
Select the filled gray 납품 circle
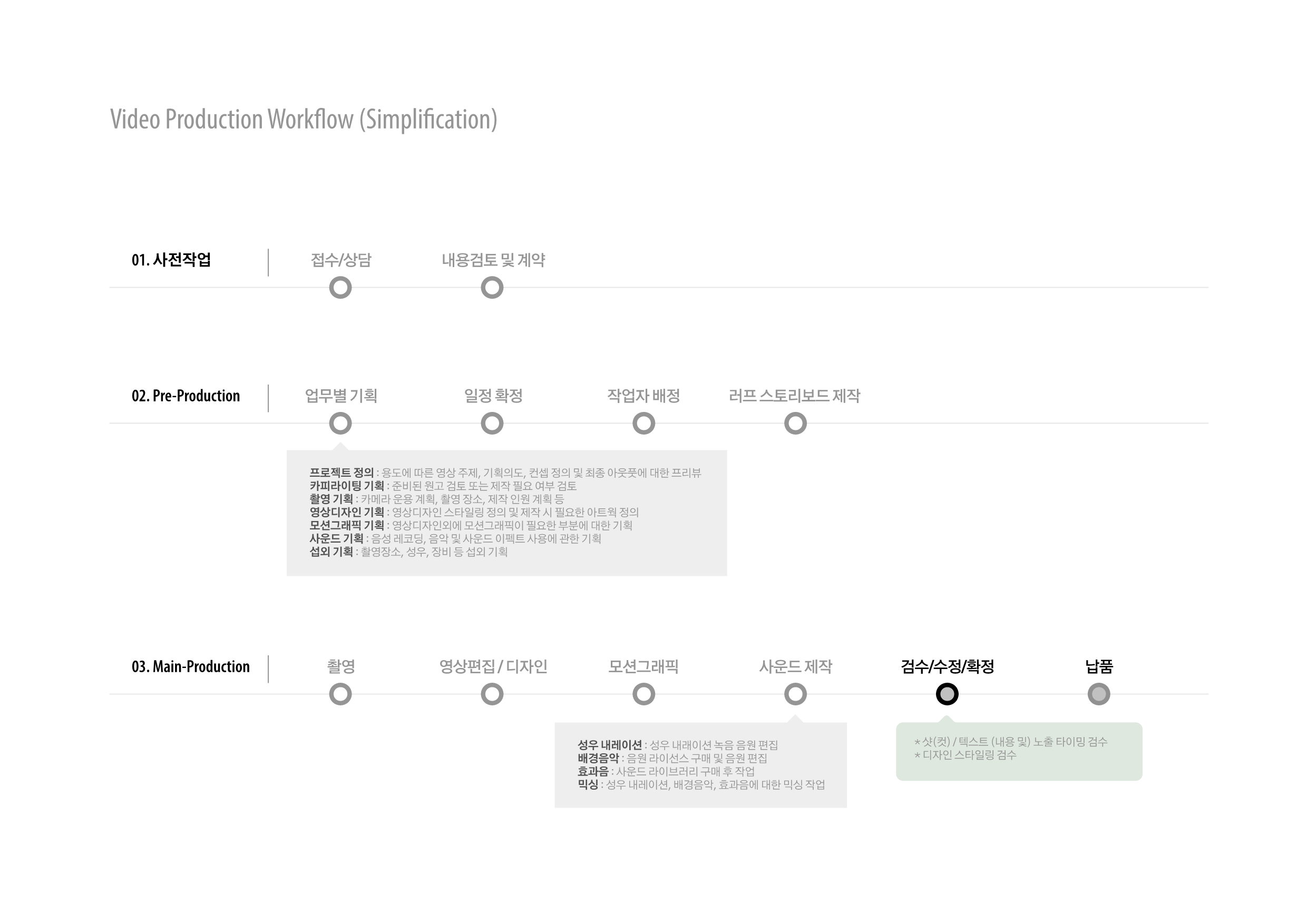click(x=1099, y=694)
